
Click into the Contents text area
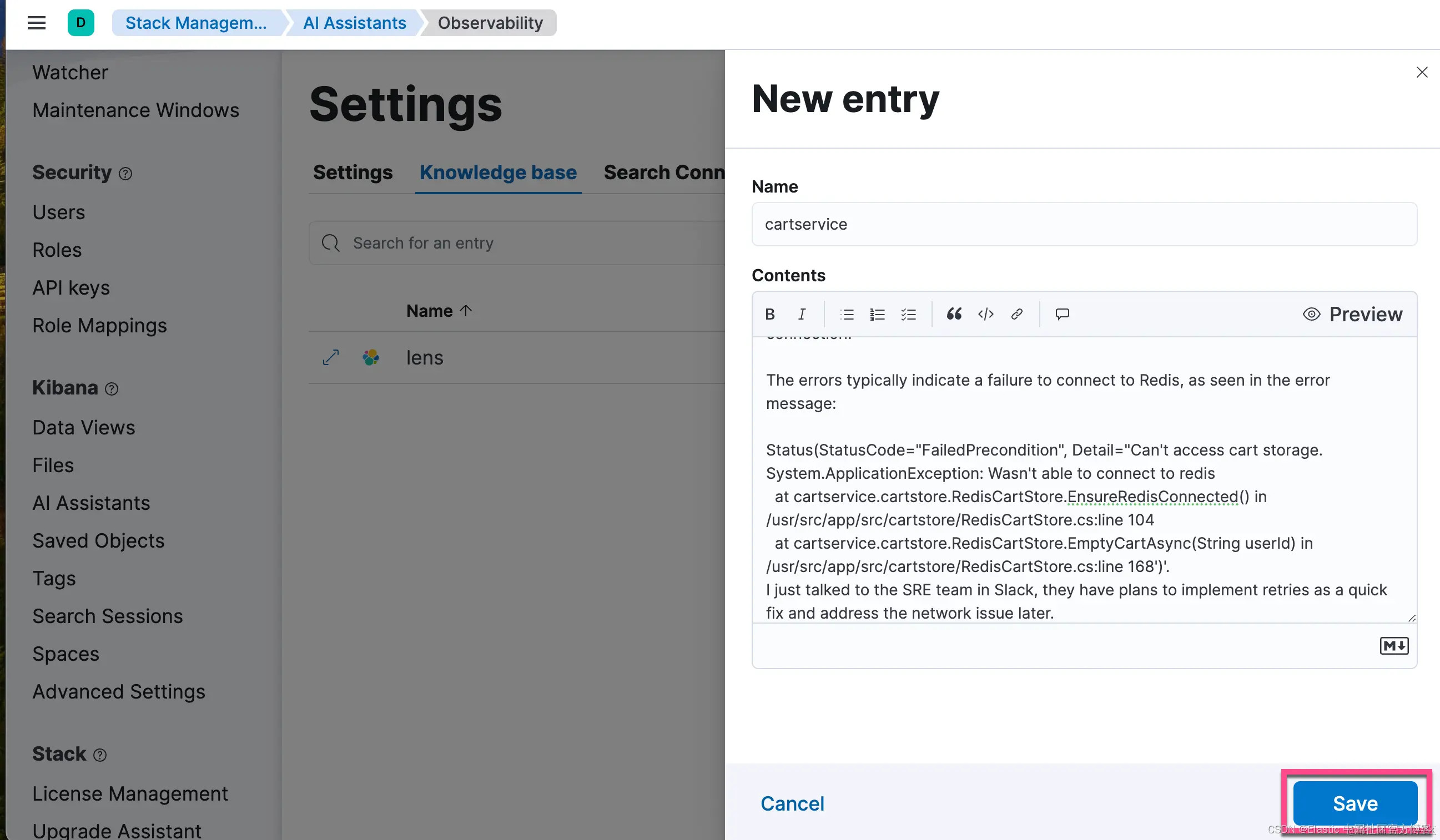tap(1084, 480)
